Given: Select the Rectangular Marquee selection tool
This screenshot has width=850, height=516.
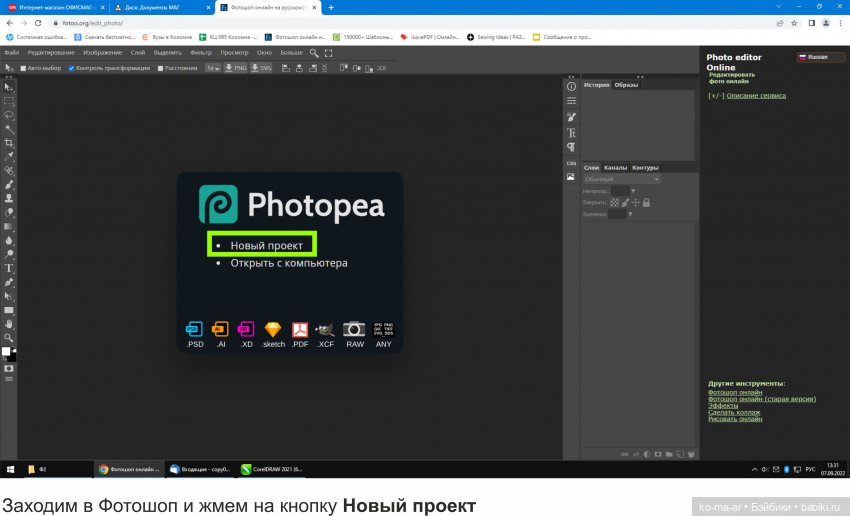Looking at the screenshot, I should point(9,101).
